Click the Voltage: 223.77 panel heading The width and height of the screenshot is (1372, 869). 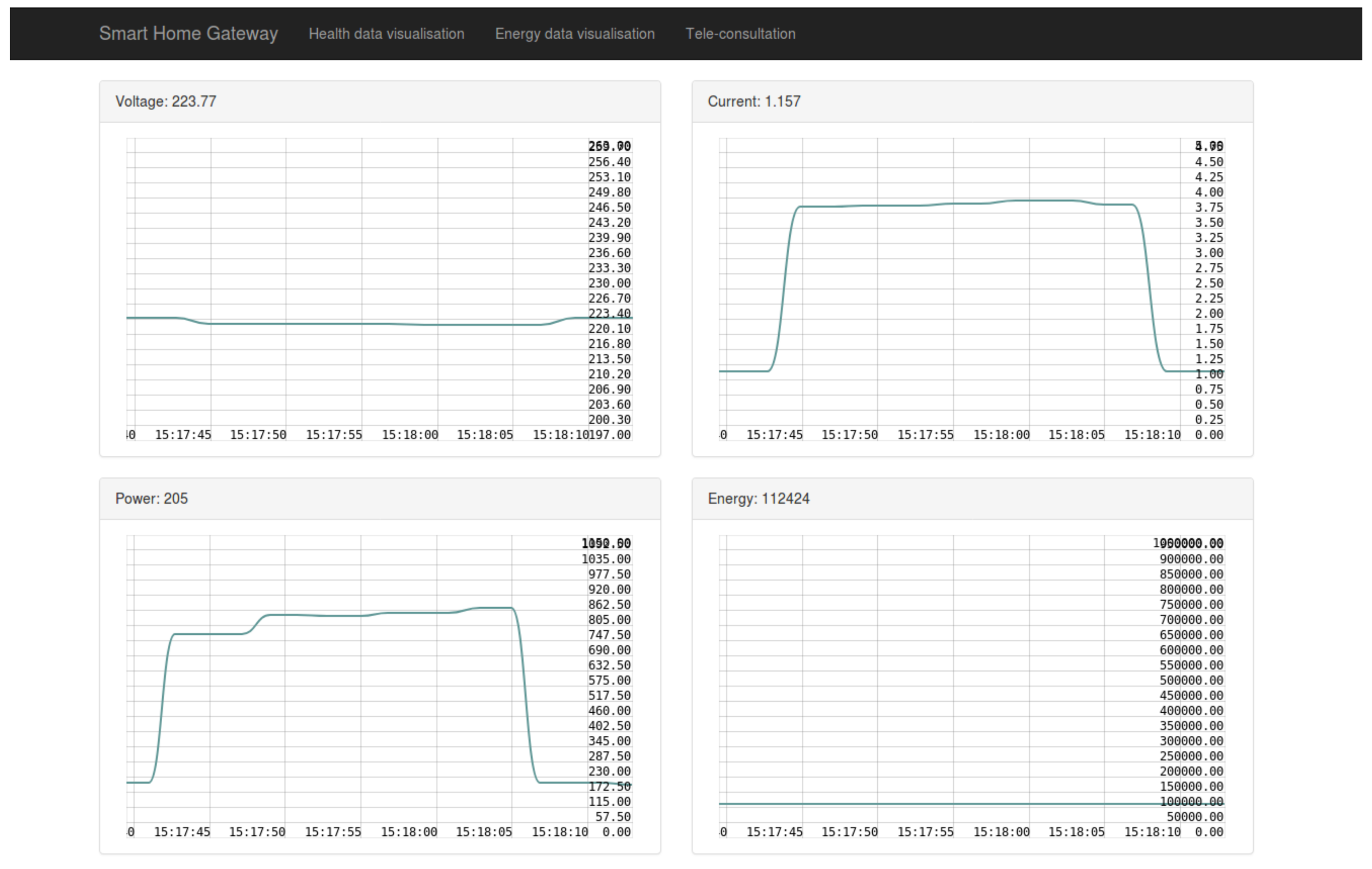click(x=166, y=101)
